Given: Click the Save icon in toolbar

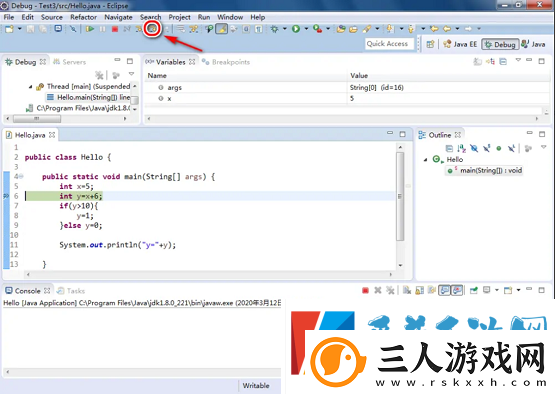Looking at the screenshot, I should pyautogui.click(x=31, y=29).
